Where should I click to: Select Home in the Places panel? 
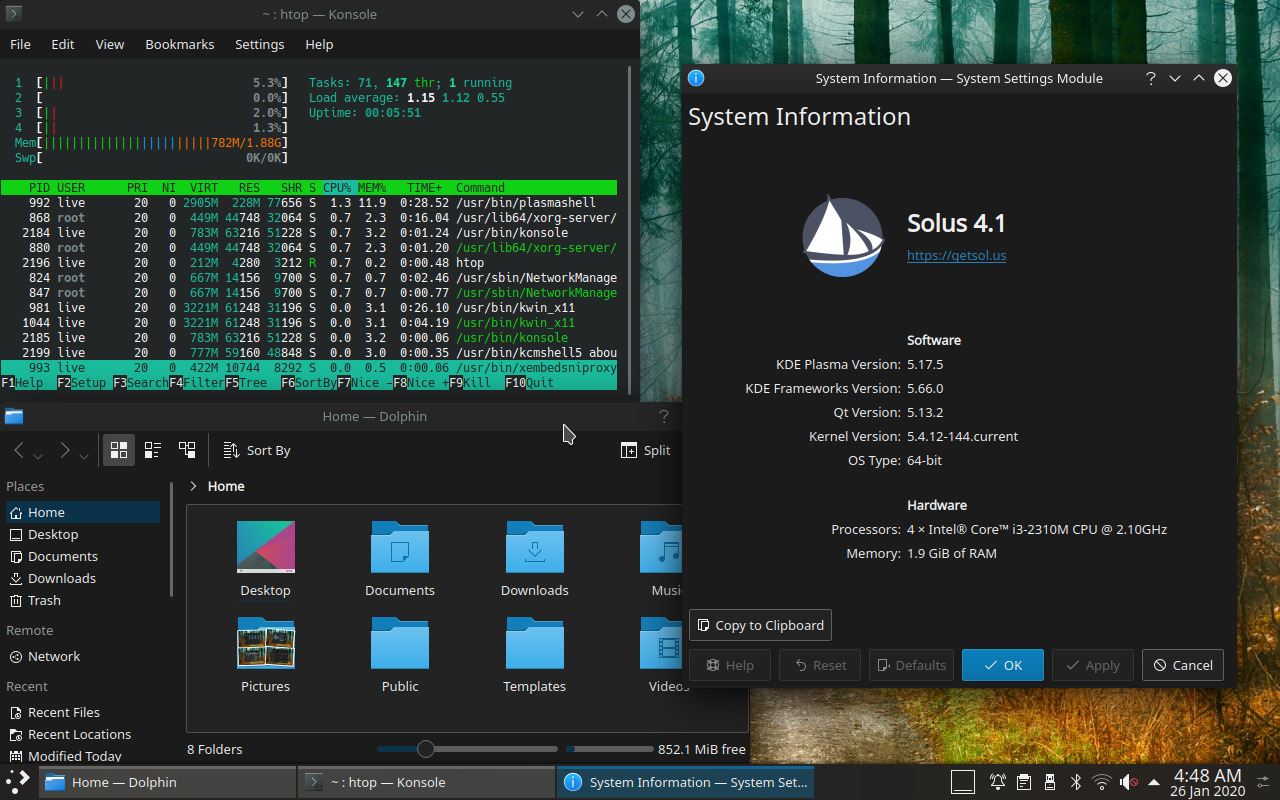point(83,512)
